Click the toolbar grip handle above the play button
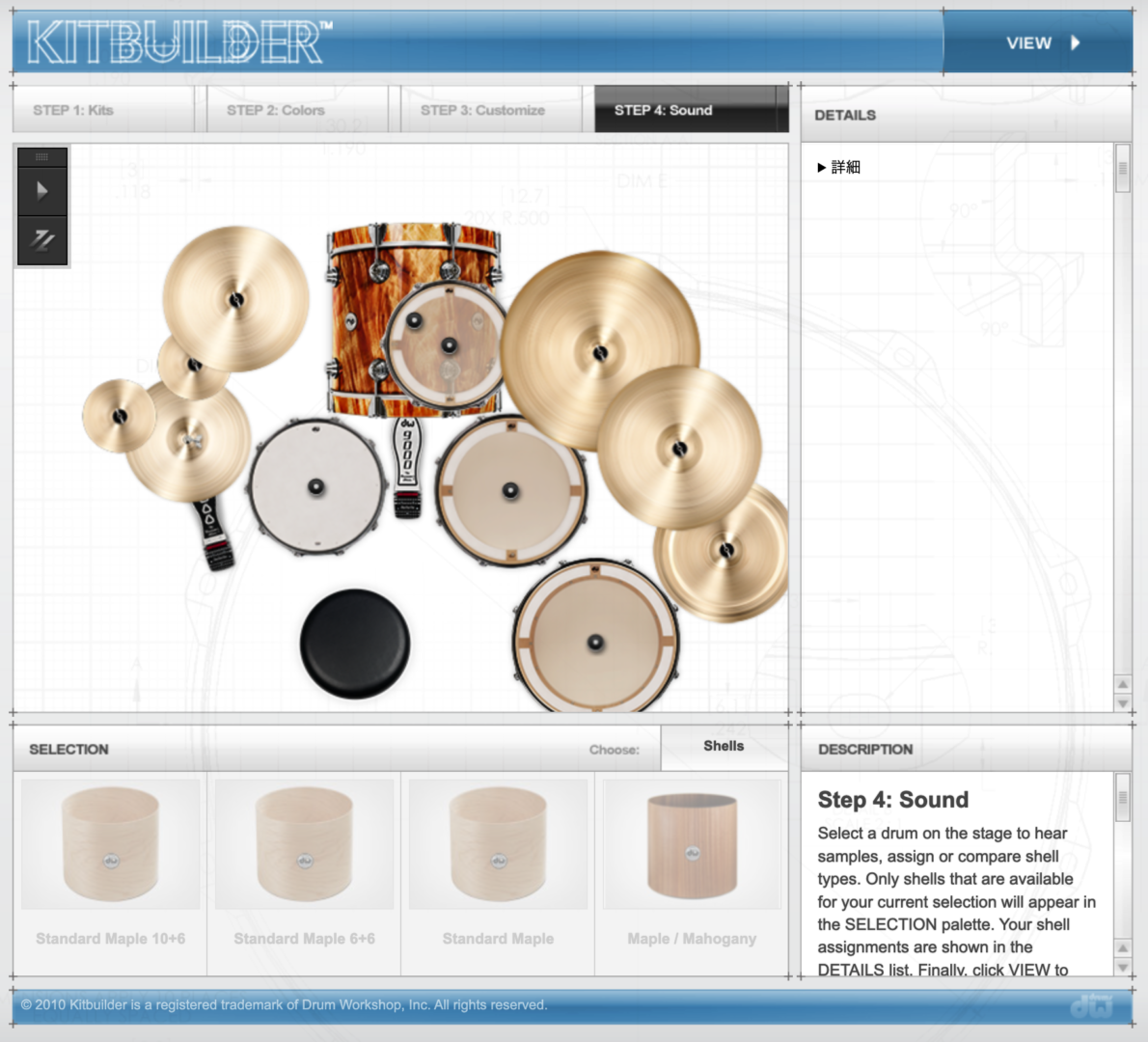1148x1042 pixels. click(x=42, y=156)
